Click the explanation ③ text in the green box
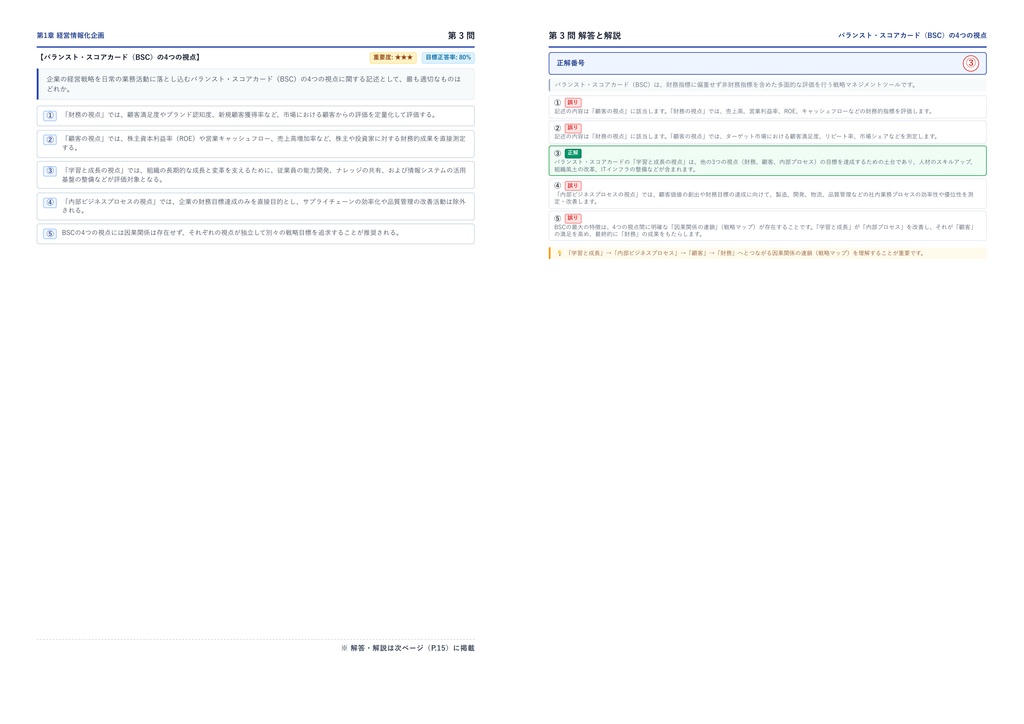This screenshot has height=724, width=1024. (x=763, y=166)
